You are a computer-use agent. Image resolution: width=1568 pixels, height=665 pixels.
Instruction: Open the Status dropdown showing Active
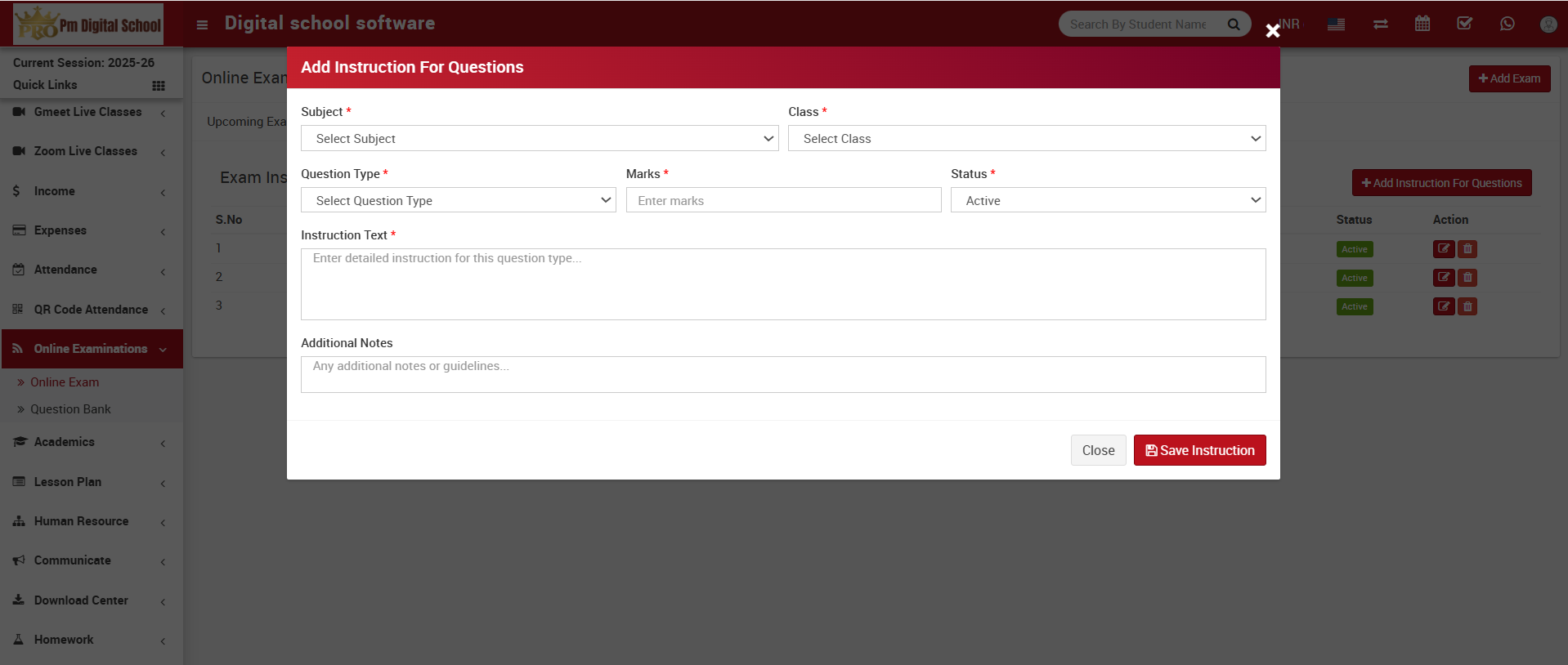point(1107,201)
